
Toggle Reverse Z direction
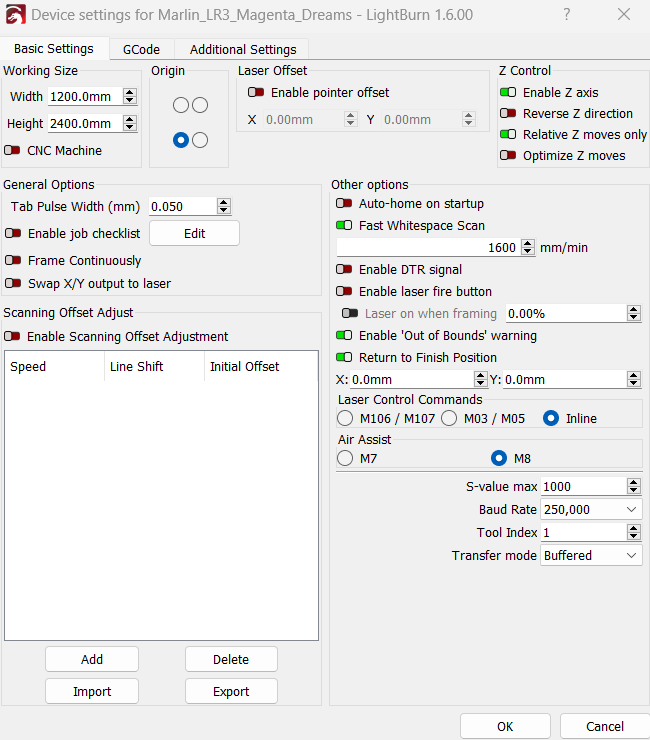point(508,113)
